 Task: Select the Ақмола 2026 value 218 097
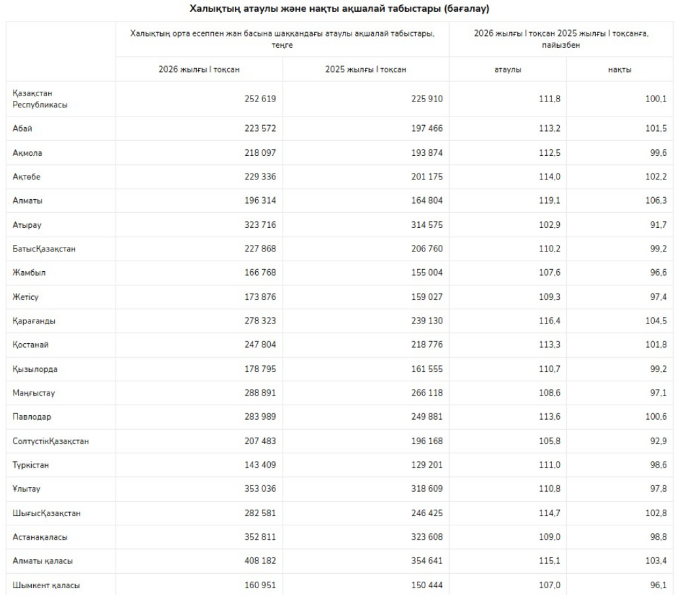260,153
